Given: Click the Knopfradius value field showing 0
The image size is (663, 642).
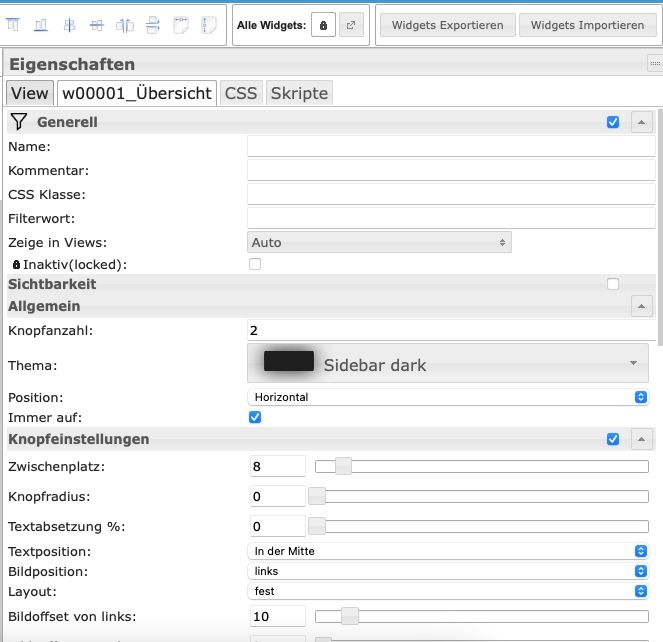Looking at the screenshot, I should coord(277,496).
